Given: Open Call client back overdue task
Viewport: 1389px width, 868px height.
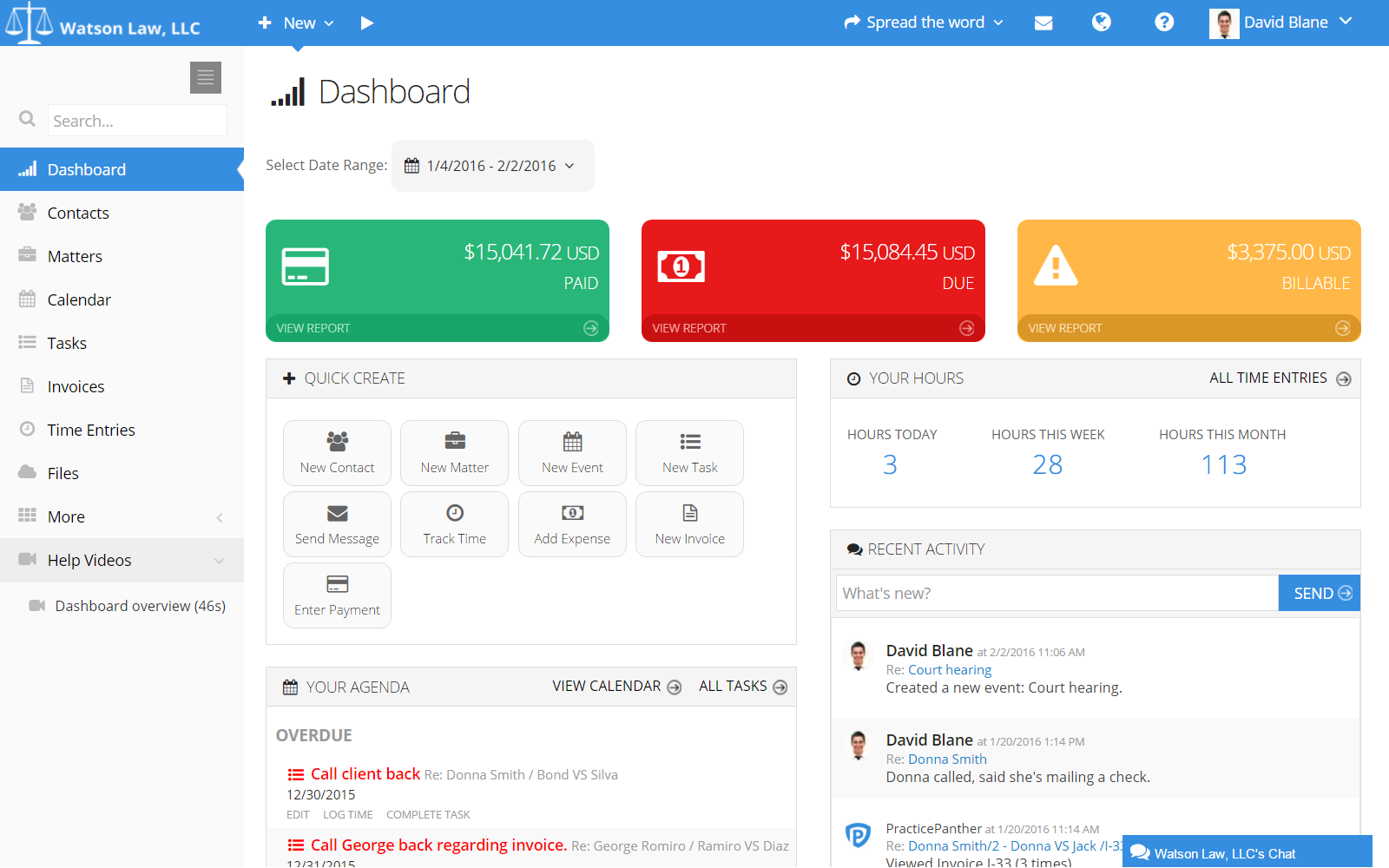Looking at the screenshot, I should 365,774.
